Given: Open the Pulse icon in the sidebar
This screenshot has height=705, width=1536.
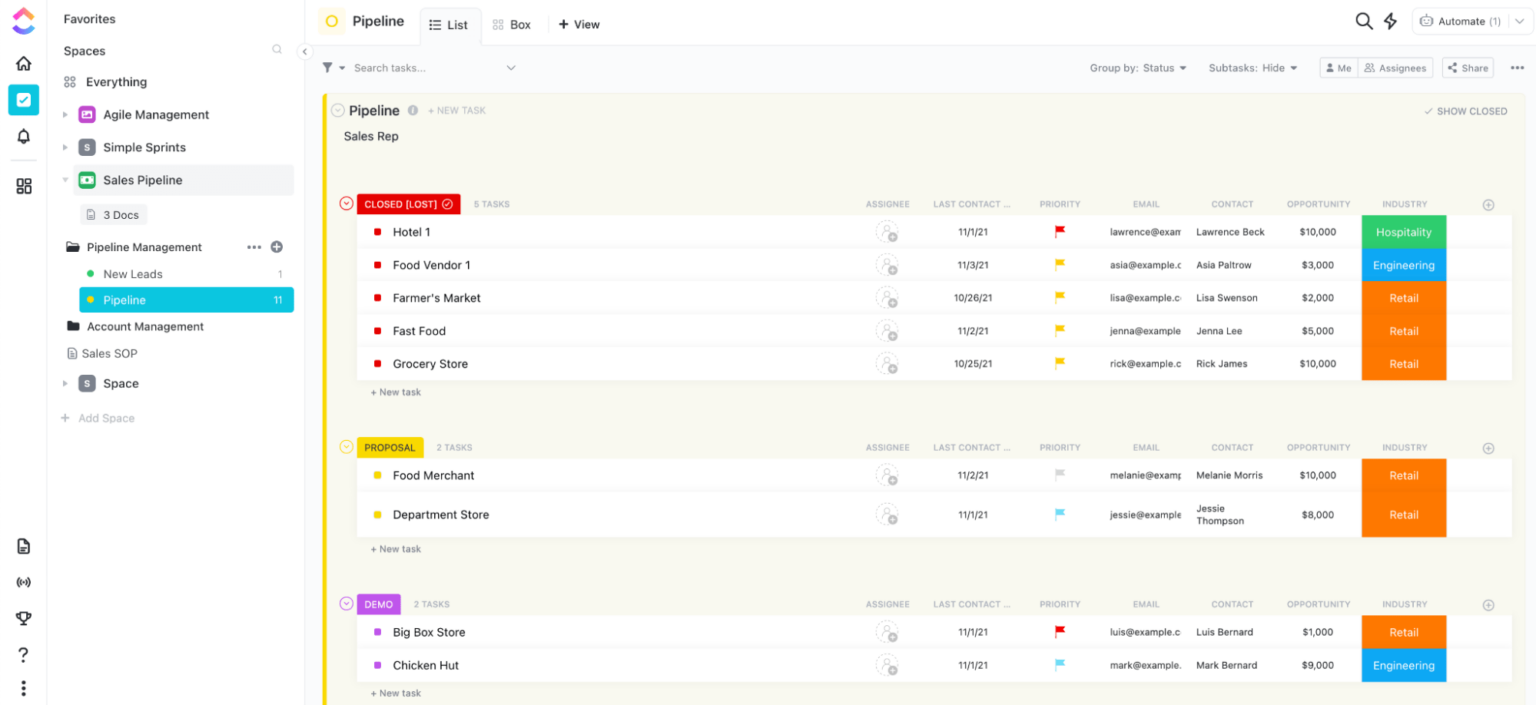Looking at the screenshot, I should pyautogui.click(x=23, y=582).
